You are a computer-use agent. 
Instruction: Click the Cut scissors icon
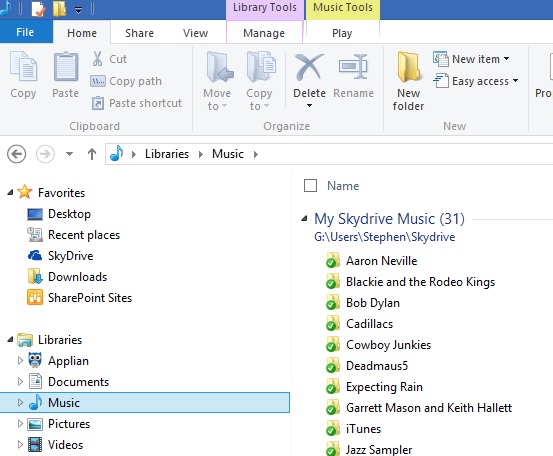97,59
